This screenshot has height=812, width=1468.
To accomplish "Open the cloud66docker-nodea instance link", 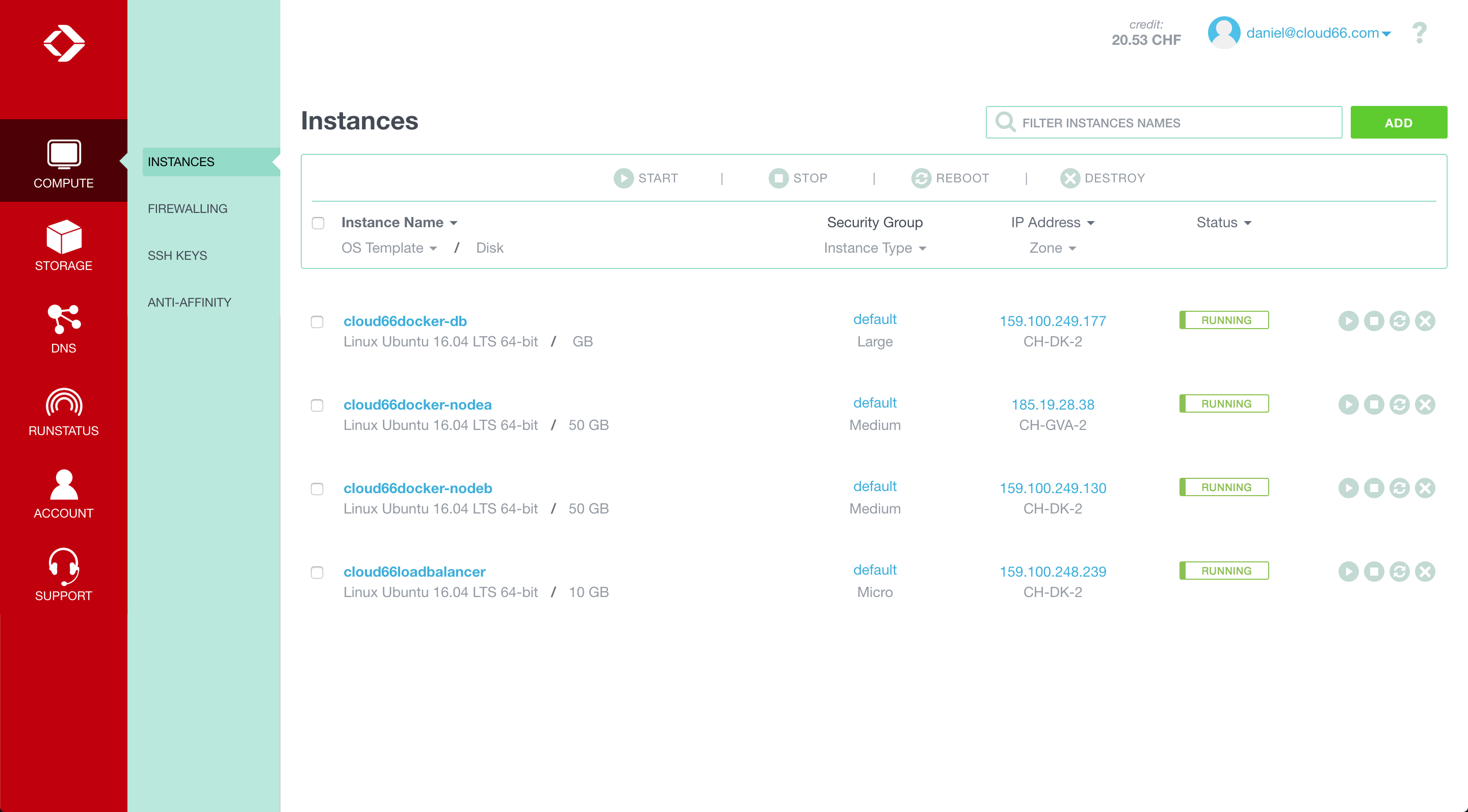I will 417,405.
